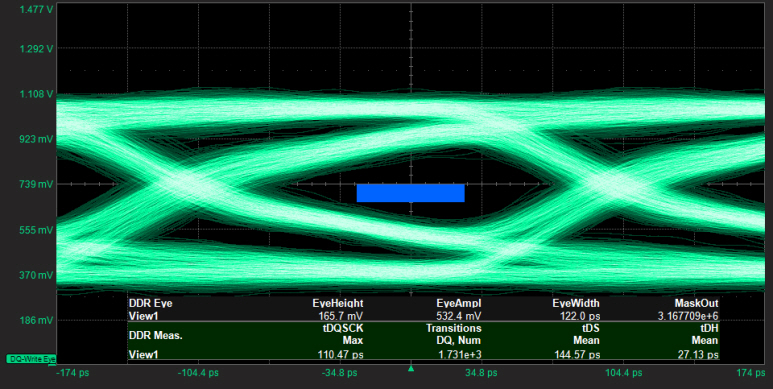Click the 34.8 ps time axis label
The height and width of the screenshot is (389, 773).
pos(481,373)
